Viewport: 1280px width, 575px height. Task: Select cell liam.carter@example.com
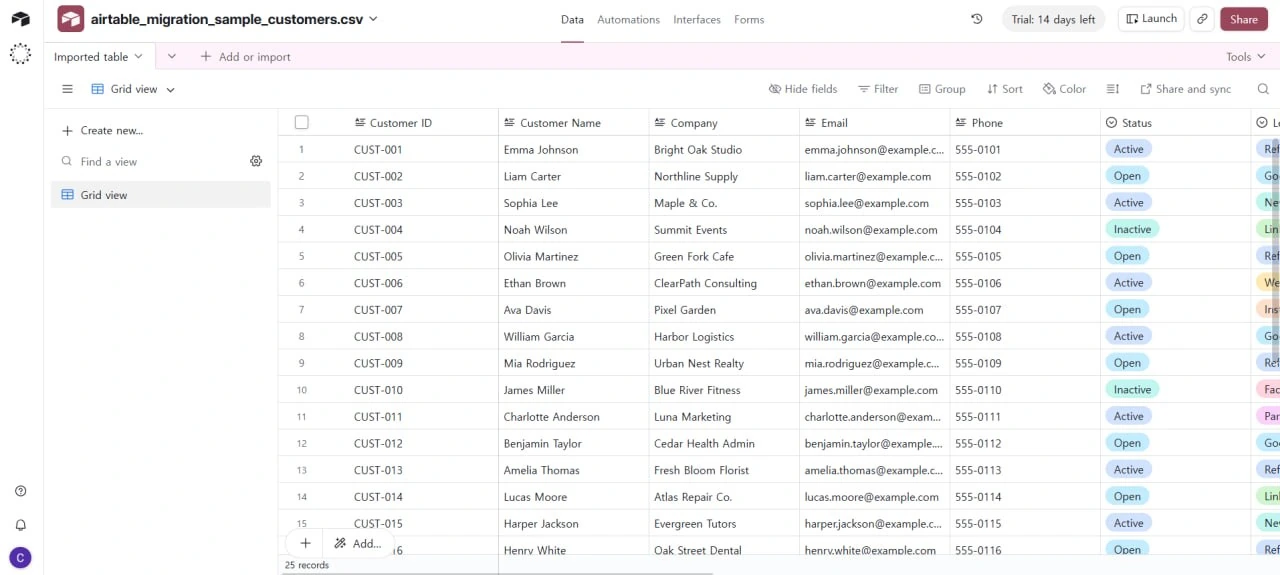874,176
